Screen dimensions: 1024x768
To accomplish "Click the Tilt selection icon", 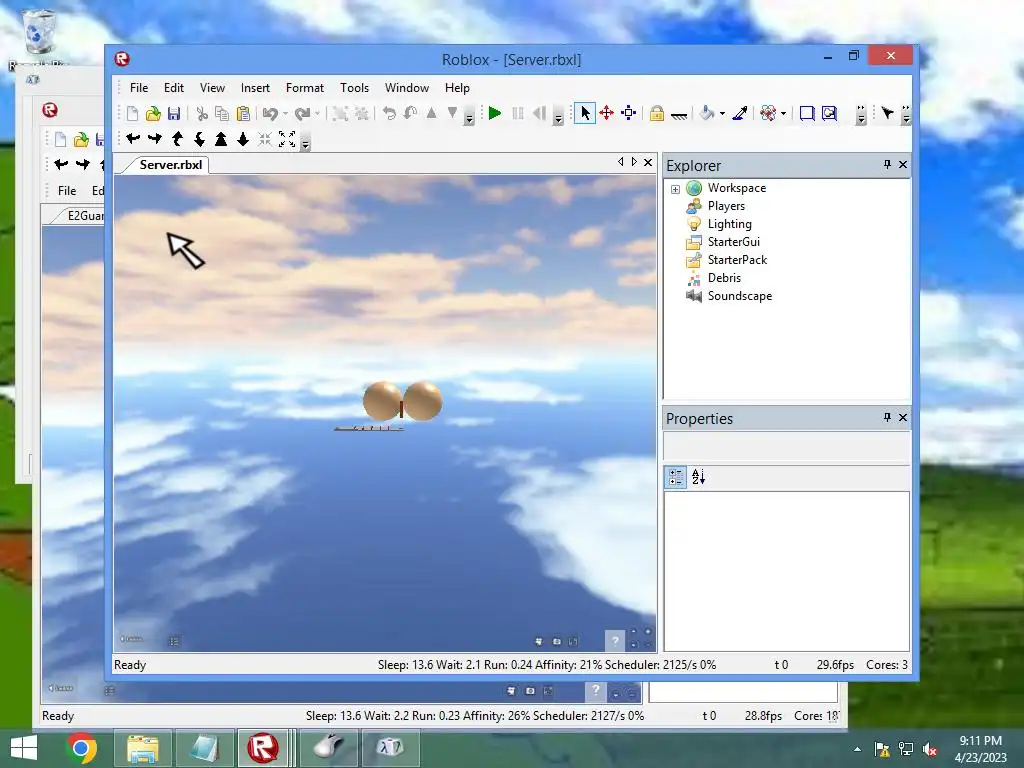I will [410, 114].
